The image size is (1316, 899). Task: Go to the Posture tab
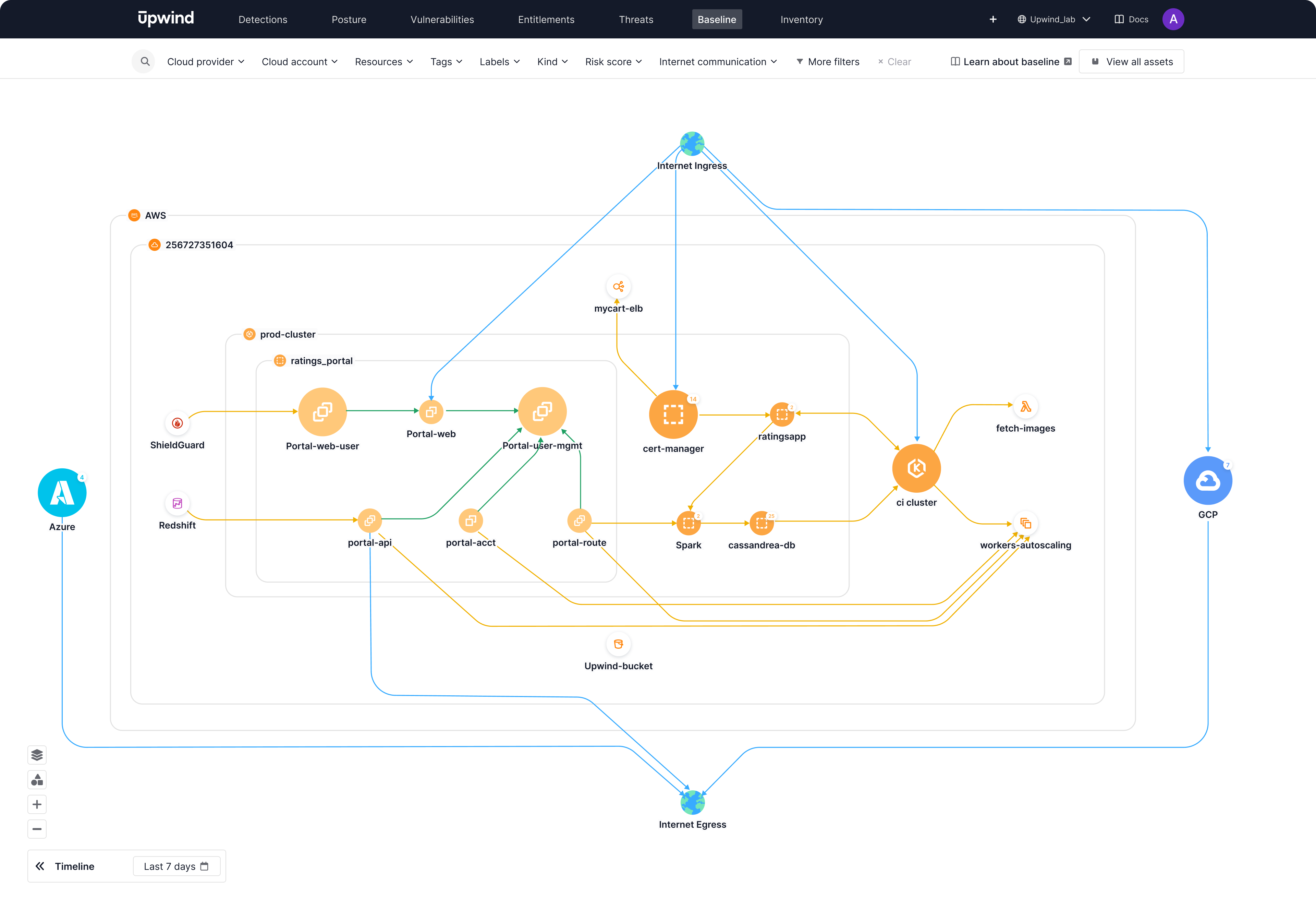[x=349, y=19]
